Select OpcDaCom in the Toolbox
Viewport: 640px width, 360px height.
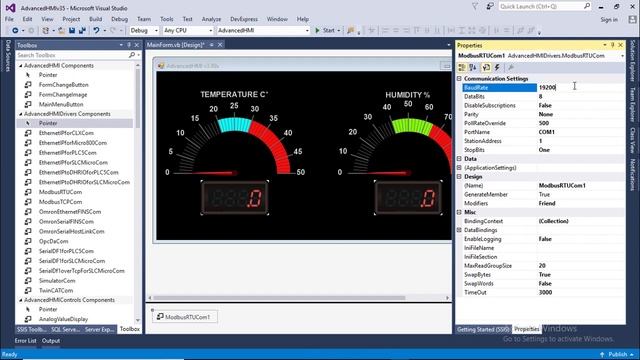pos(53,241)
